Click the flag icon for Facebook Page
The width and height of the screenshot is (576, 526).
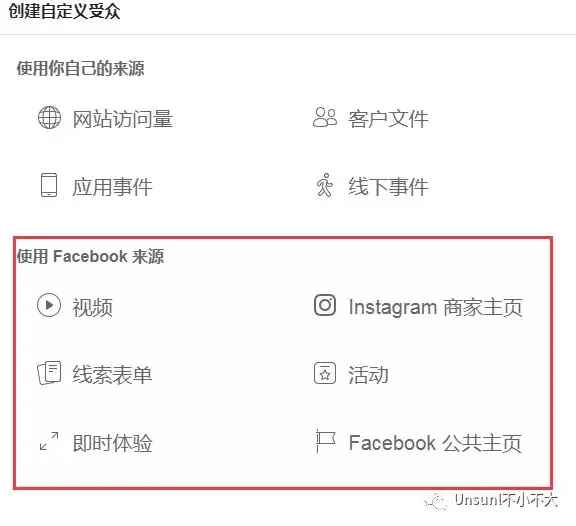coord(325,441)
